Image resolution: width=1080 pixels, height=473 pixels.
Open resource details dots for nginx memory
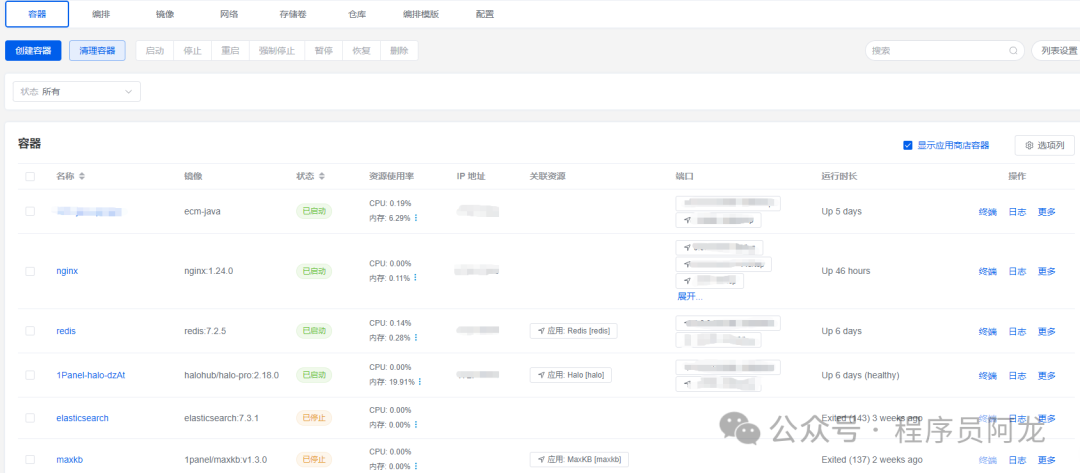coord(416,278)
